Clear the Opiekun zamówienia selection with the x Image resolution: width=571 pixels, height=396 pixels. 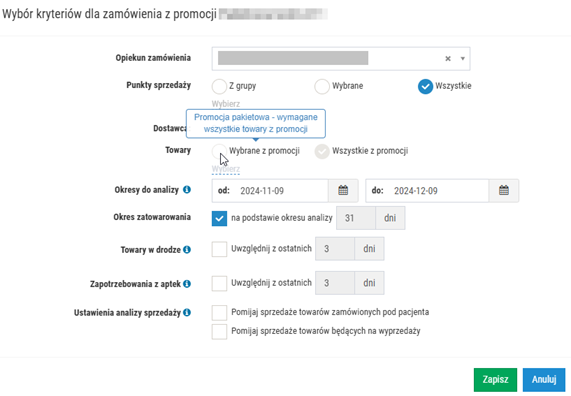tap(448, 59)
